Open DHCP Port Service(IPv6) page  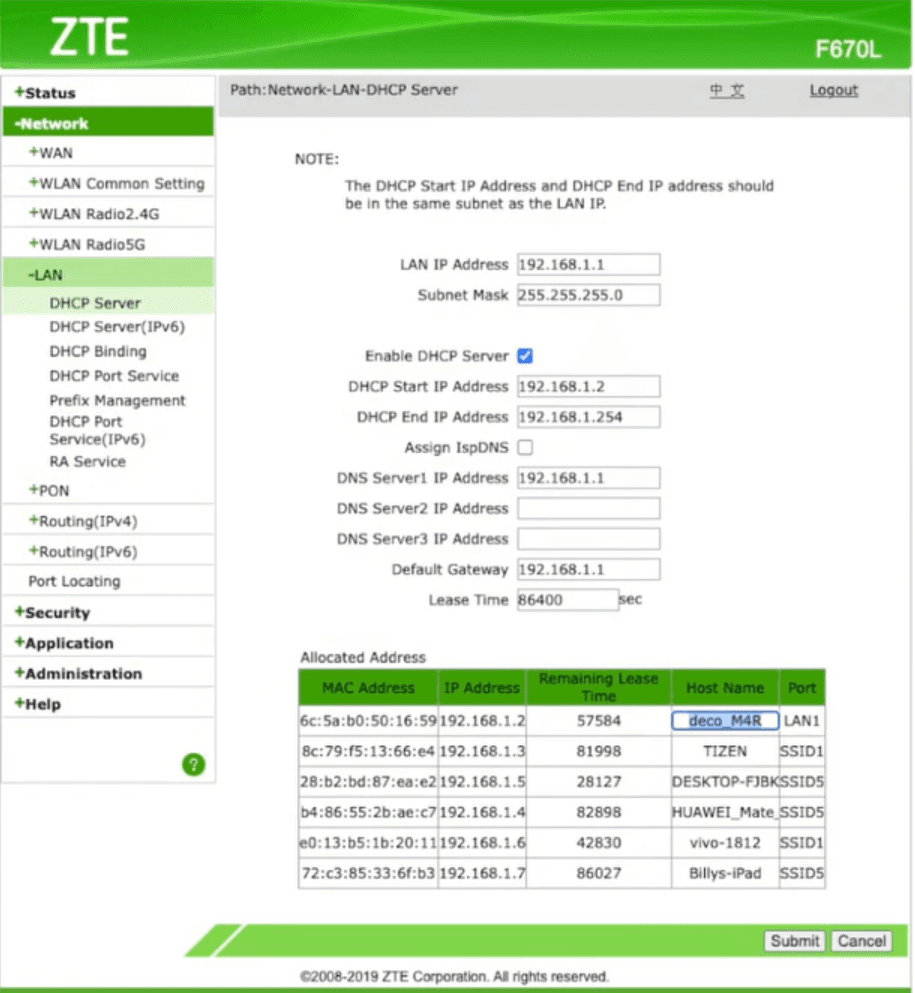(98, 430)
